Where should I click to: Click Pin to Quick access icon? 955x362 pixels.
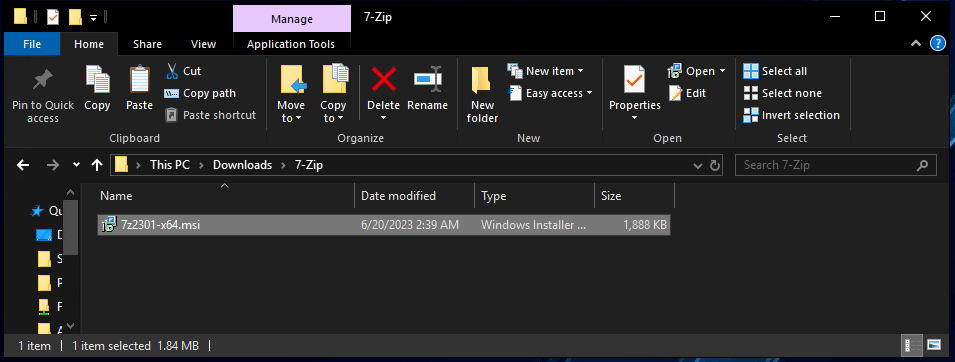[43, 80]
